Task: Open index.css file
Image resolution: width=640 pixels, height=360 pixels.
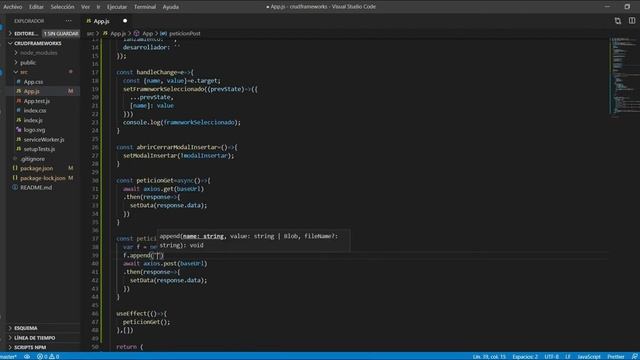Action: pos(35,111)
